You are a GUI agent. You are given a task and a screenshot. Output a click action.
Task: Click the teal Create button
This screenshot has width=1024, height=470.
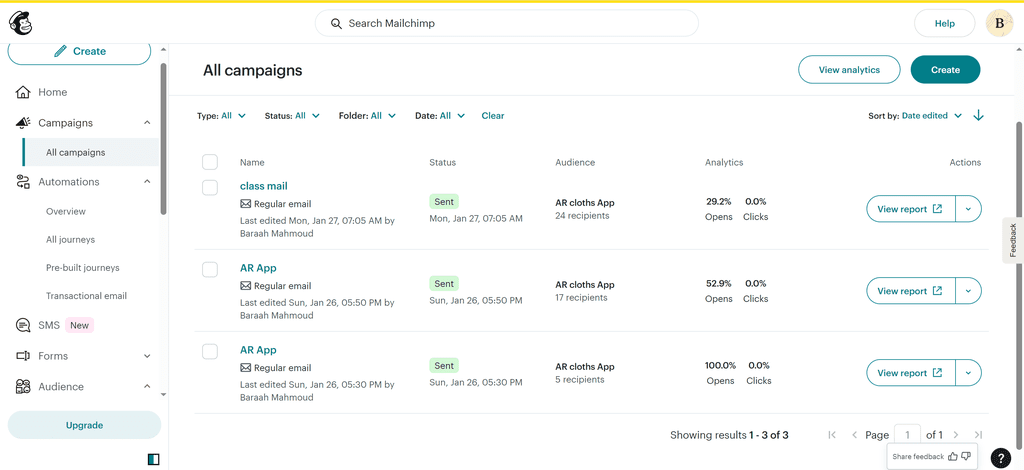click(x=945, y=70)
